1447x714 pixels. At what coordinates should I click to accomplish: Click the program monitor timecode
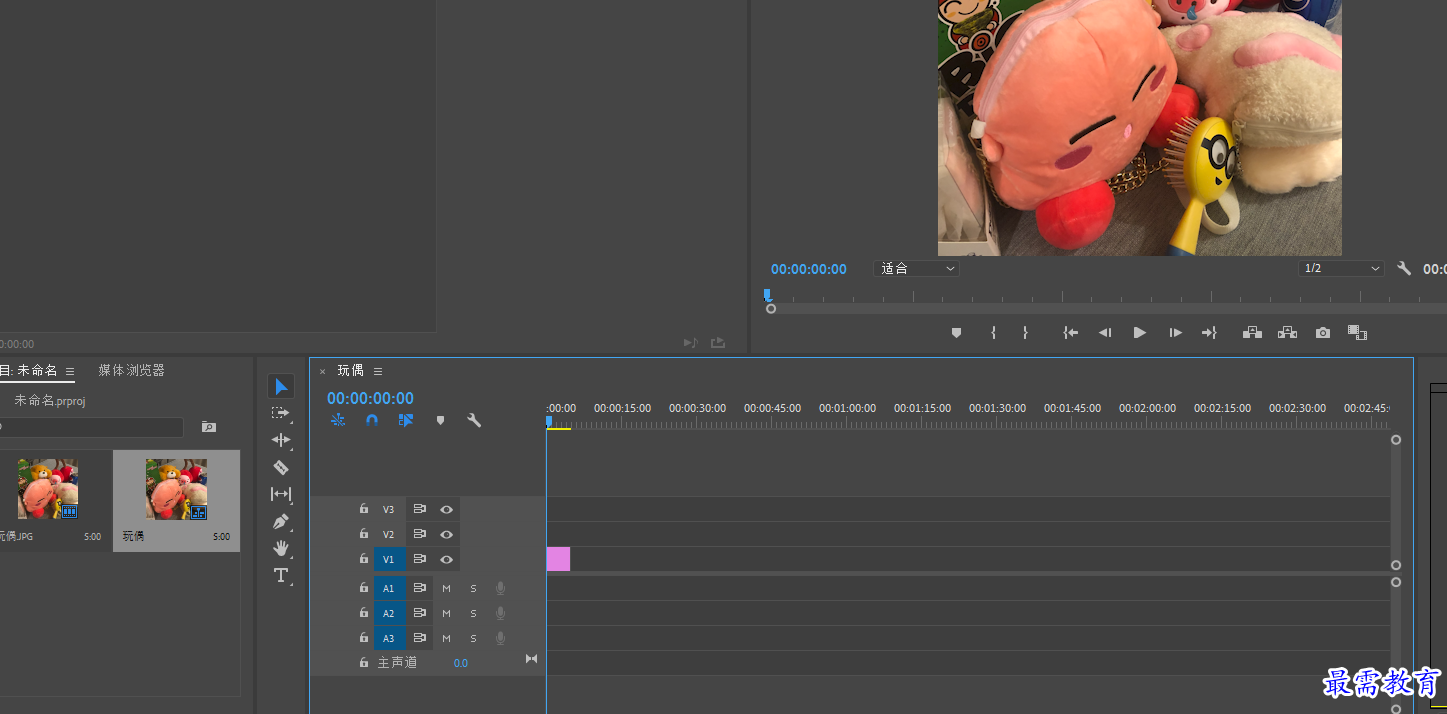809,269
